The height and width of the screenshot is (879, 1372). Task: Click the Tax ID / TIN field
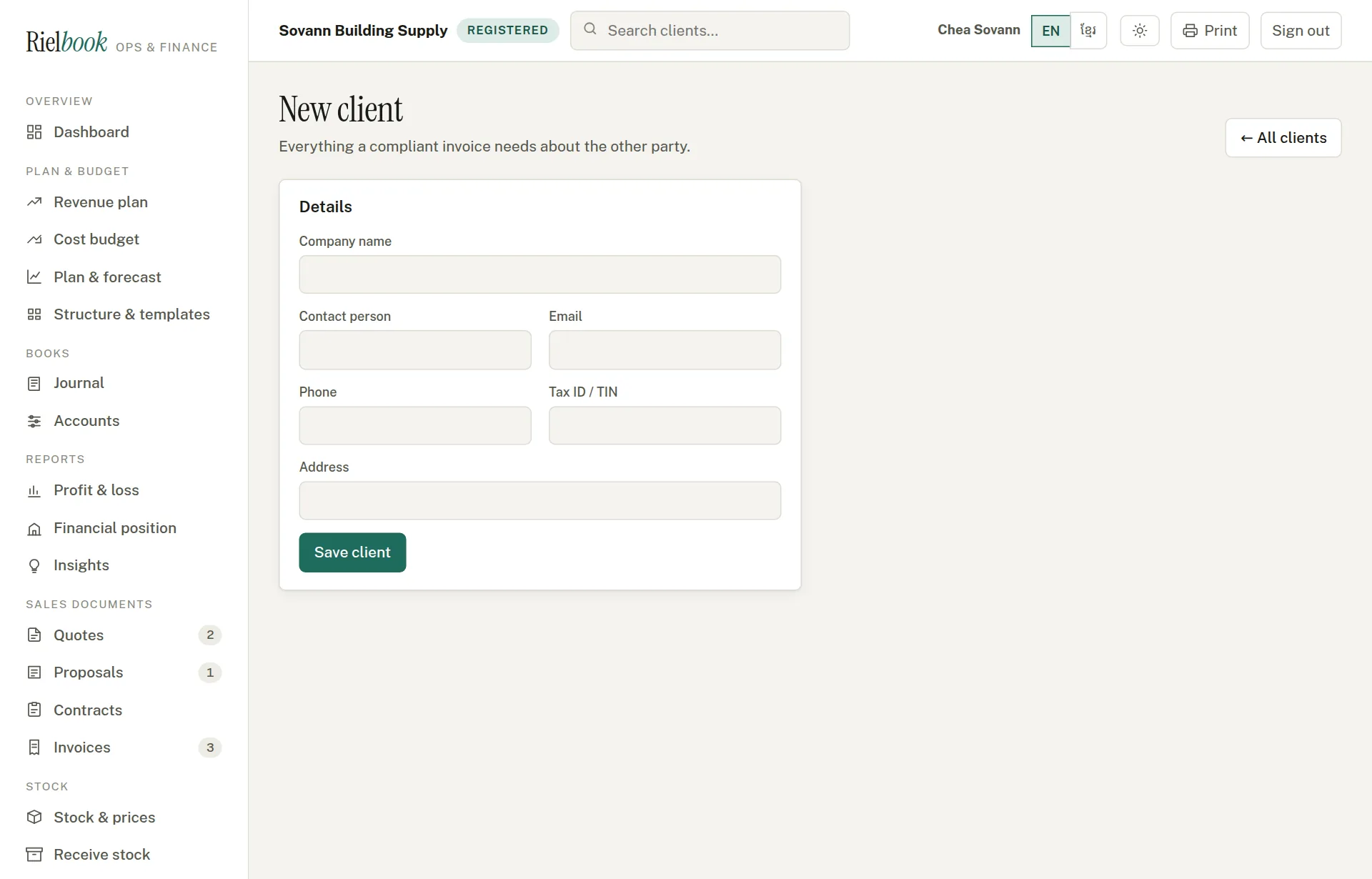pyautogui.click(x=665, y=426)
